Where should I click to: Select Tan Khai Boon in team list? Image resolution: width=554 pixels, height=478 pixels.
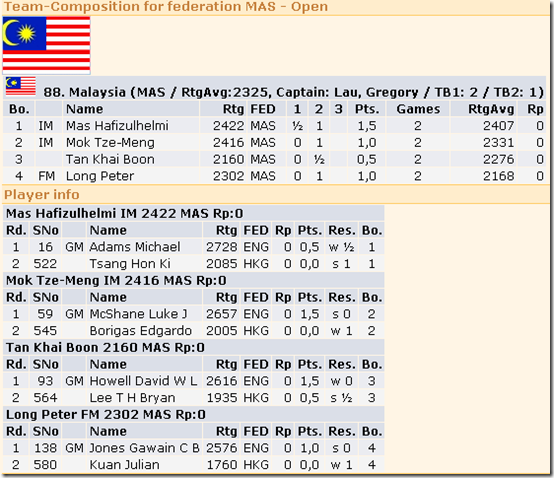click(110, 159)
